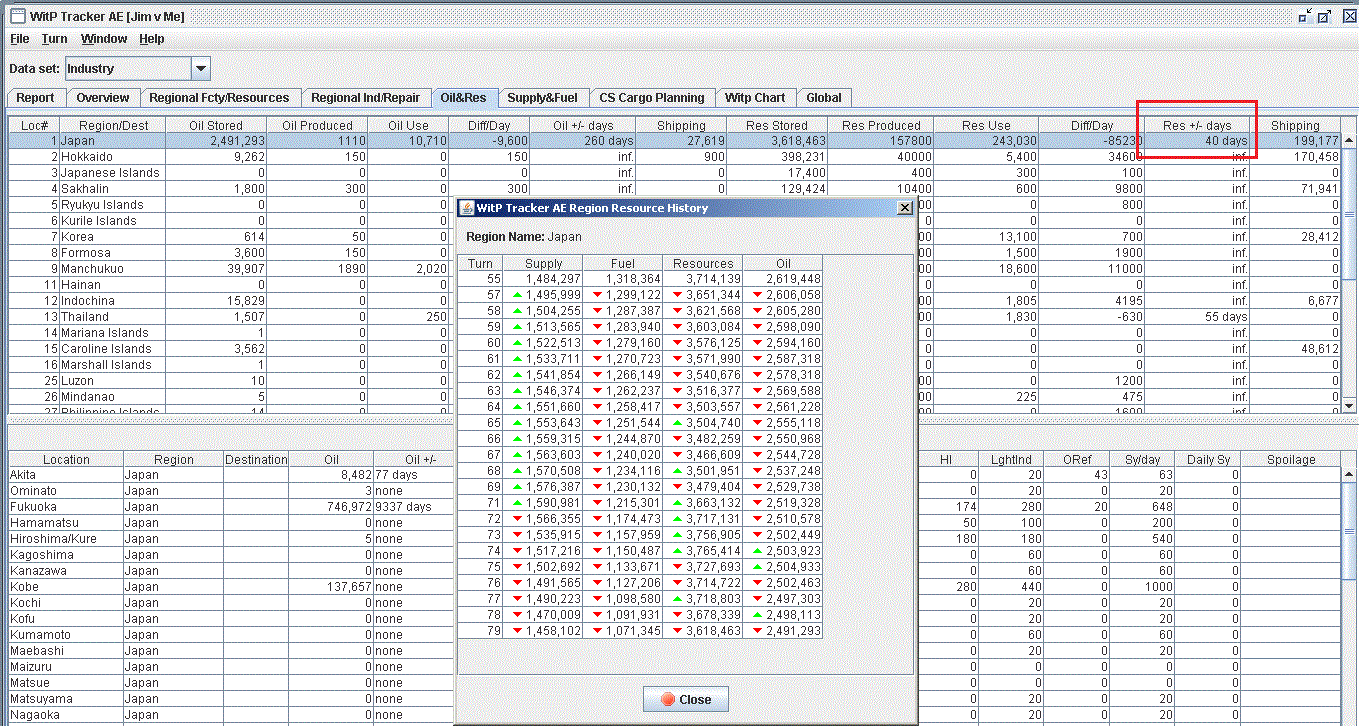Click the Resources header in the history dialog
This screenshot has width=1359, height=726.
[x=703, y=263]
